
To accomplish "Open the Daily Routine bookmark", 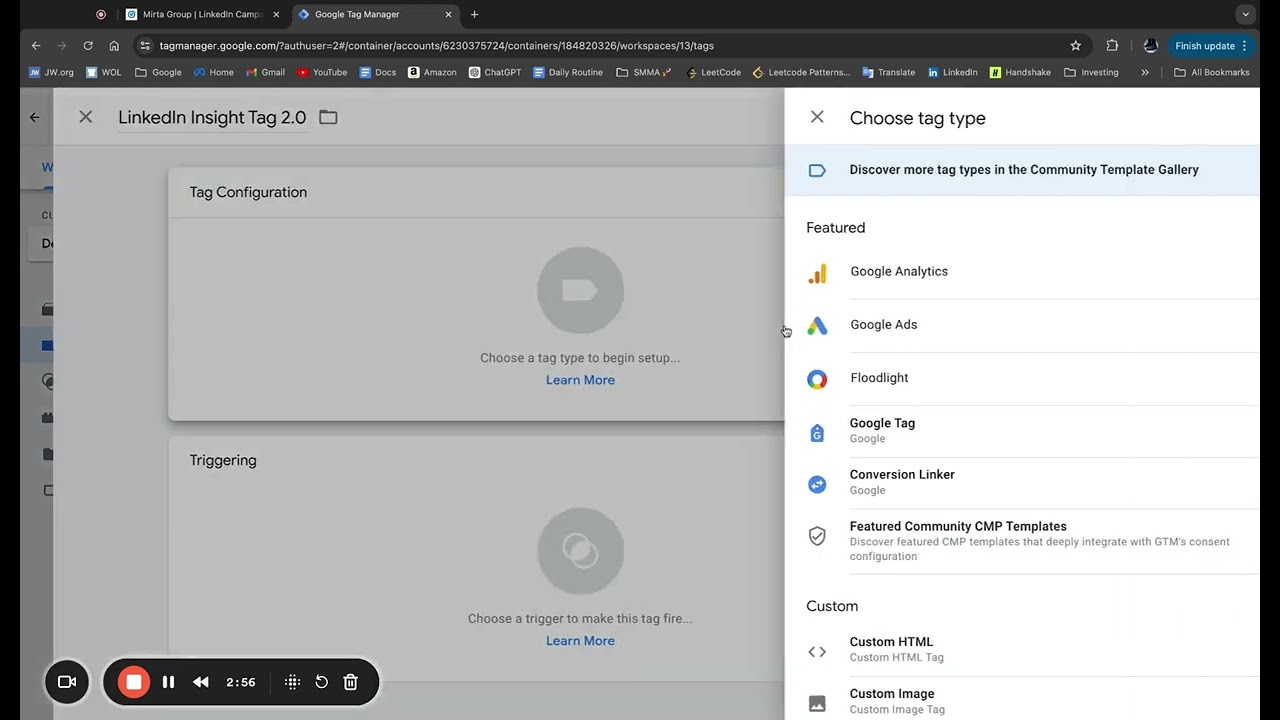I will pyautogui.click(x=568, y=73).
